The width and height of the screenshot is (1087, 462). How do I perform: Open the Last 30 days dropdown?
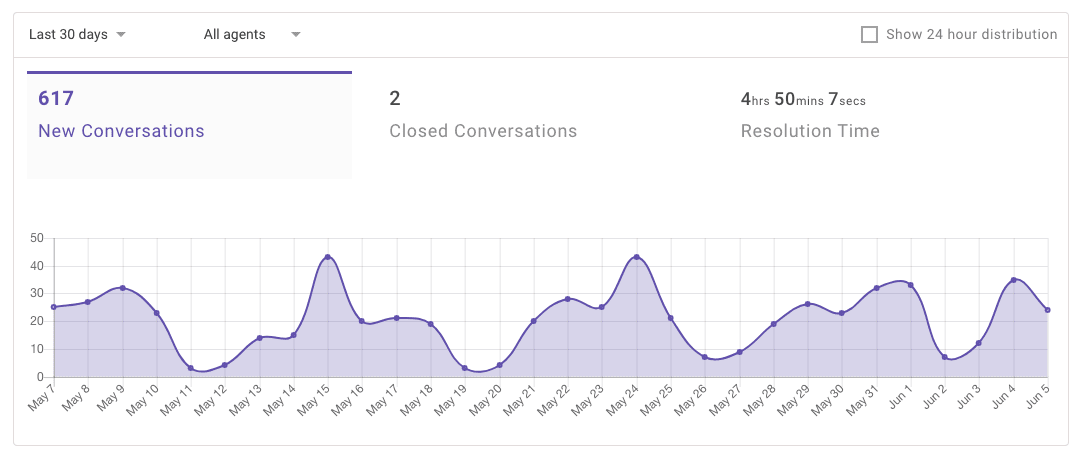tap(77, 35)
